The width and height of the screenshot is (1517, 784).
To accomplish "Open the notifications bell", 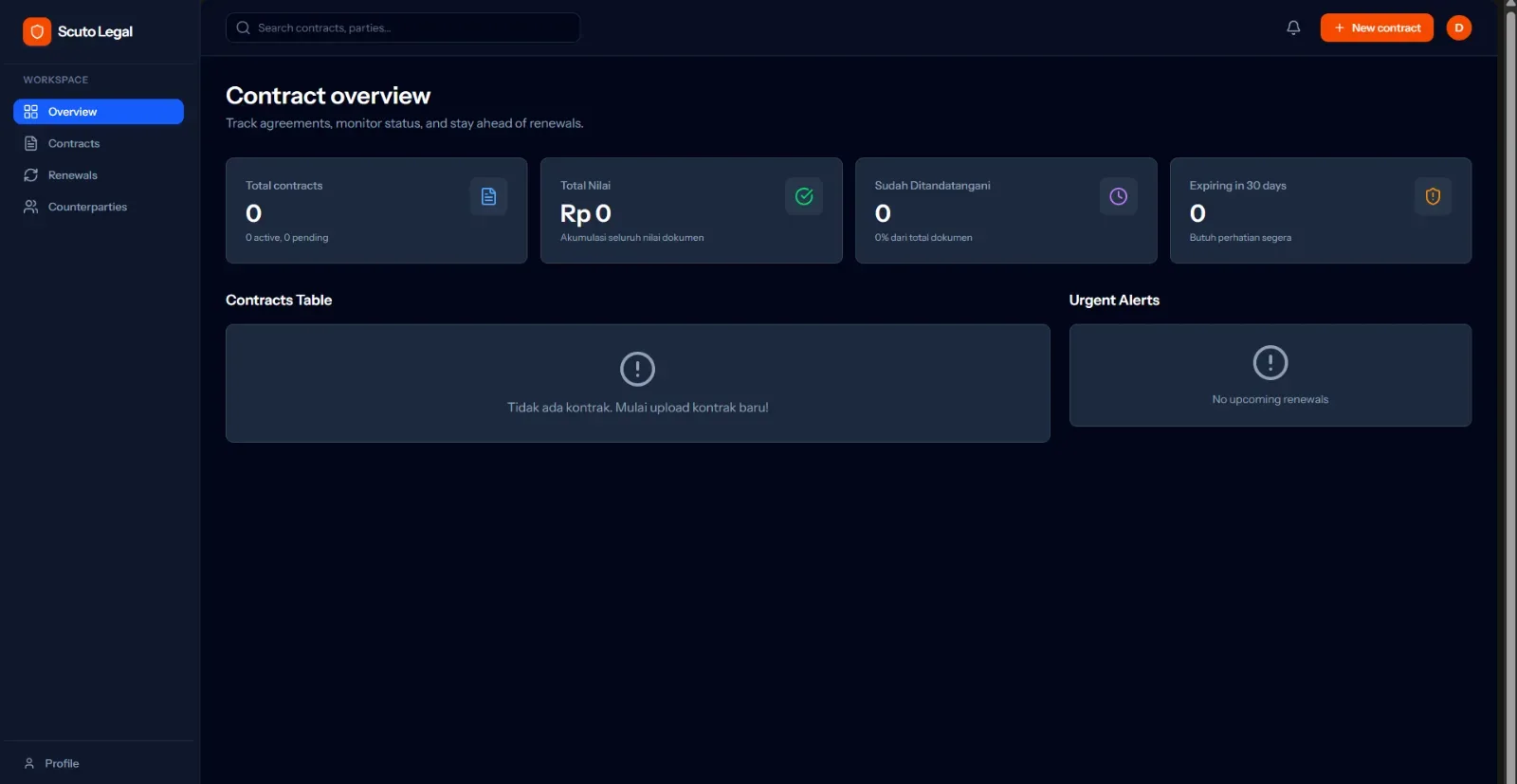I will (1293, 27).
